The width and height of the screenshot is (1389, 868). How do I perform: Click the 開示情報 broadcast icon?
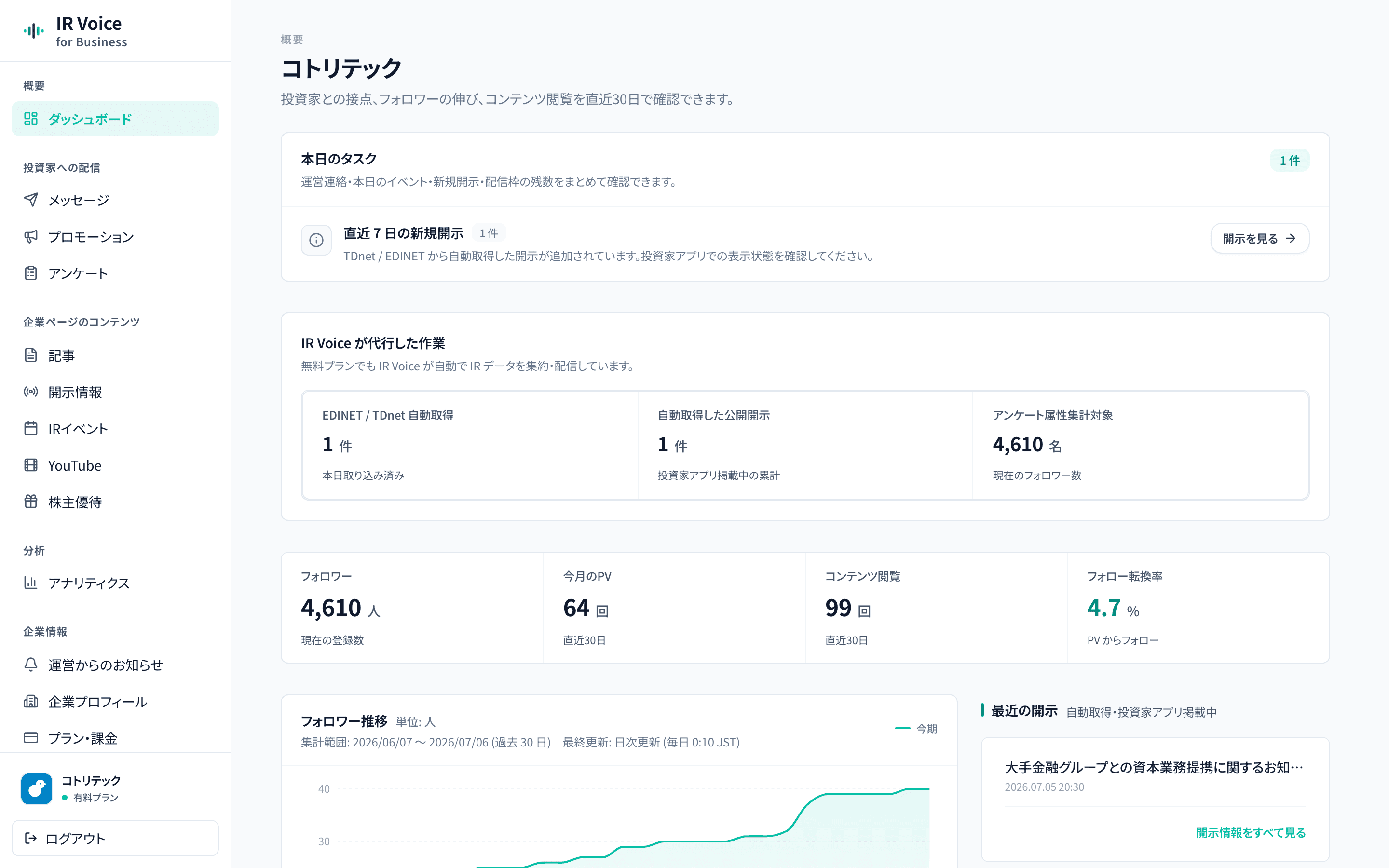tap(31, 392)
